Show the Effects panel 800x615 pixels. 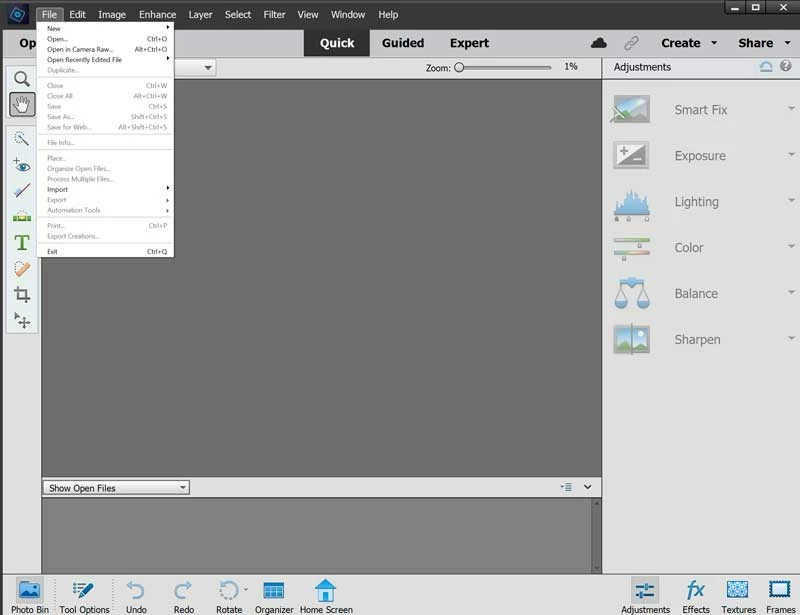pos(696,596)
